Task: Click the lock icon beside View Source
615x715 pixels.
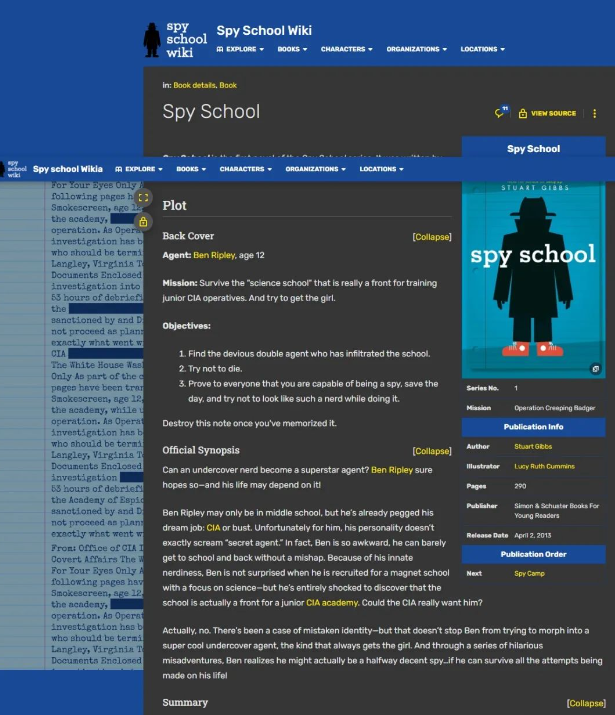Action: click(523, 114)
